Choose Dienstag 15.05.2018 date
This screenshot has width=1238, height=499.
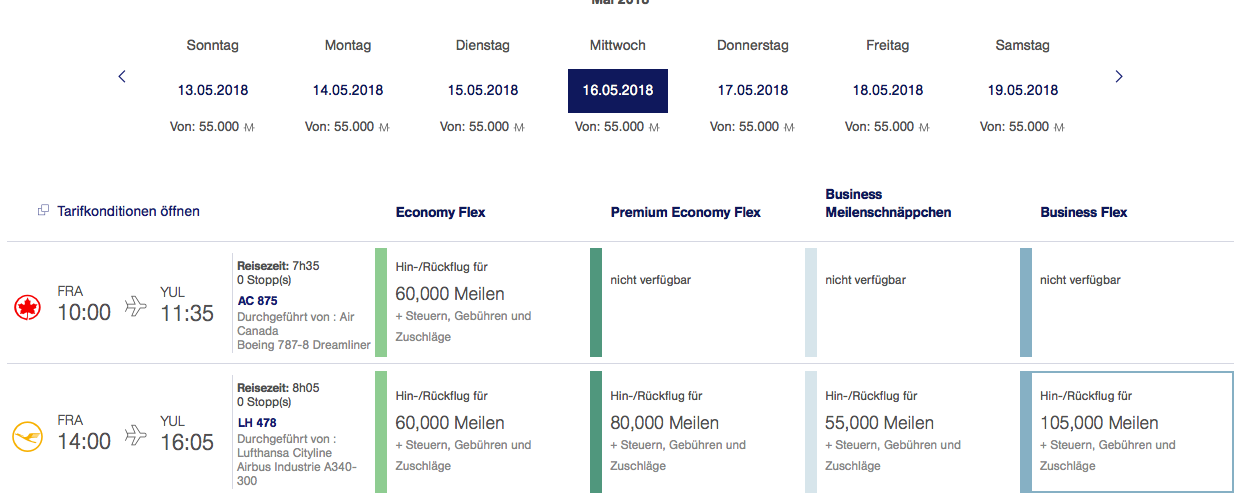[483, 90]
